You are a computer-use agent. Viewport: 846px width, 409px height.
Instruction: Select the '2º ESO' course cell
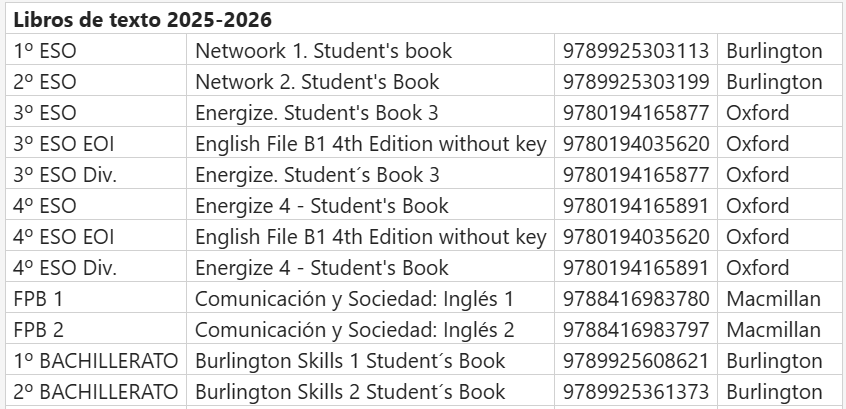click(45, 82)
